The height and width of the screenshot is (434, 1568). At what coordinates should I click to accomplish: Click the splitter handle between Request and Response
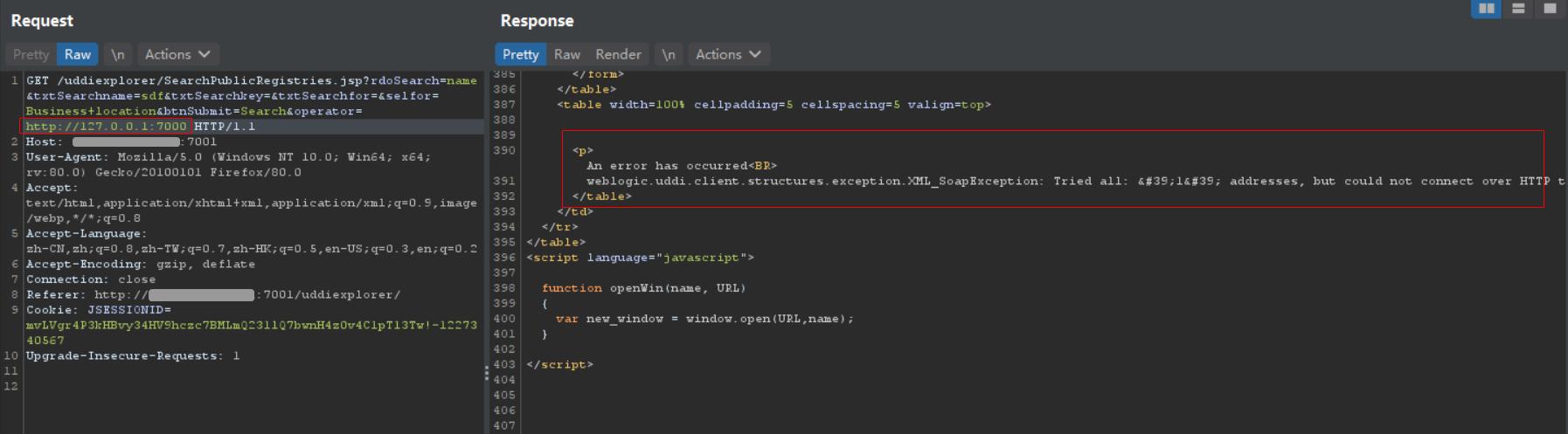click(x=487, y=373)
